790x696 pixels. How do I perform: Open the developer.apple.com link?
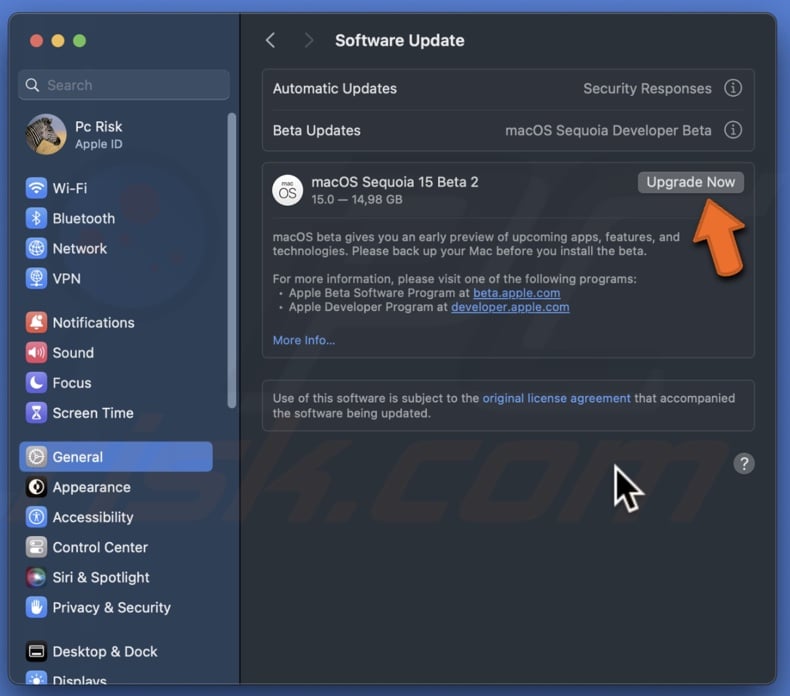pos(510,307)
